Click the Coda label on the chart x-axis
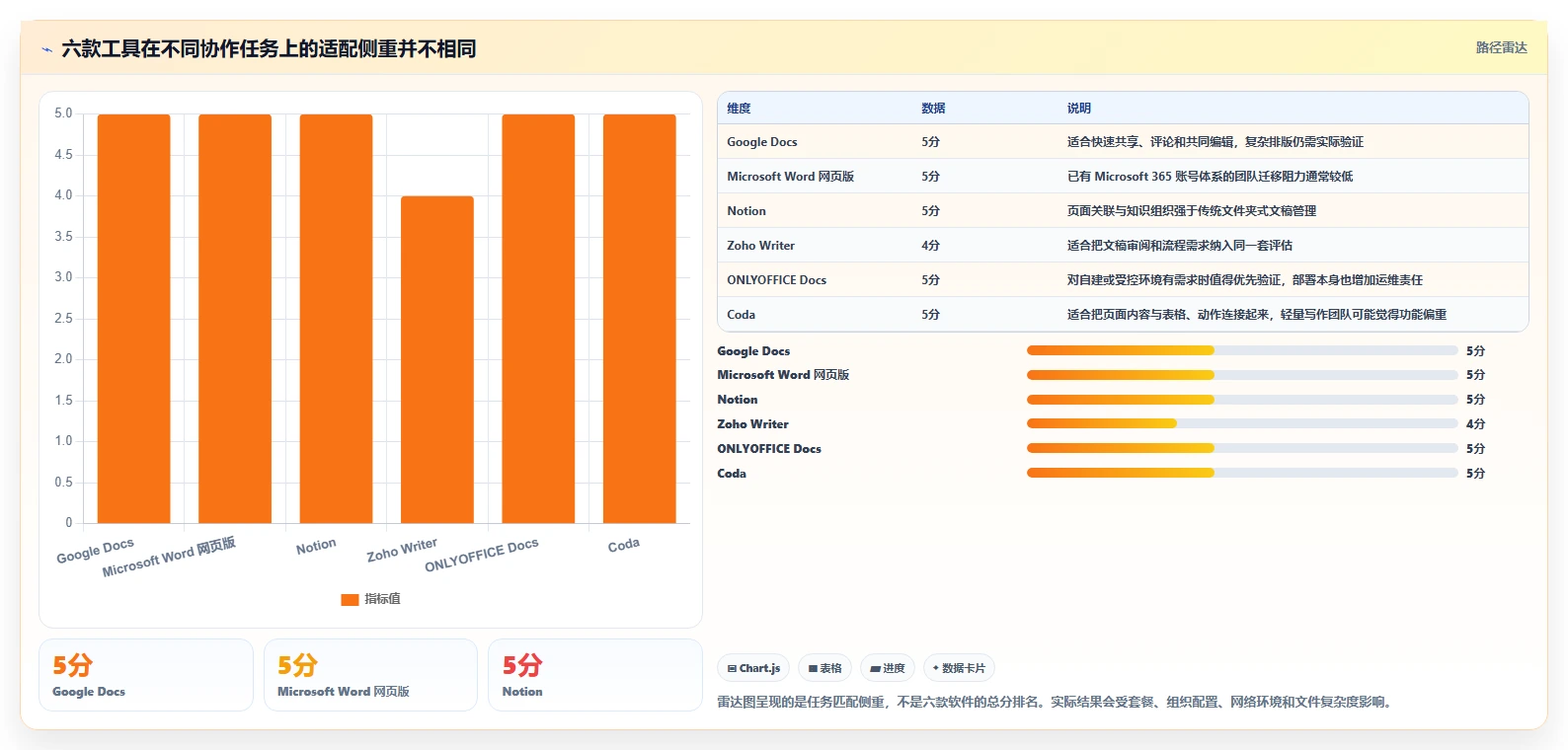1568x750 pixels. pyautogui.click(x=624, y=545)
